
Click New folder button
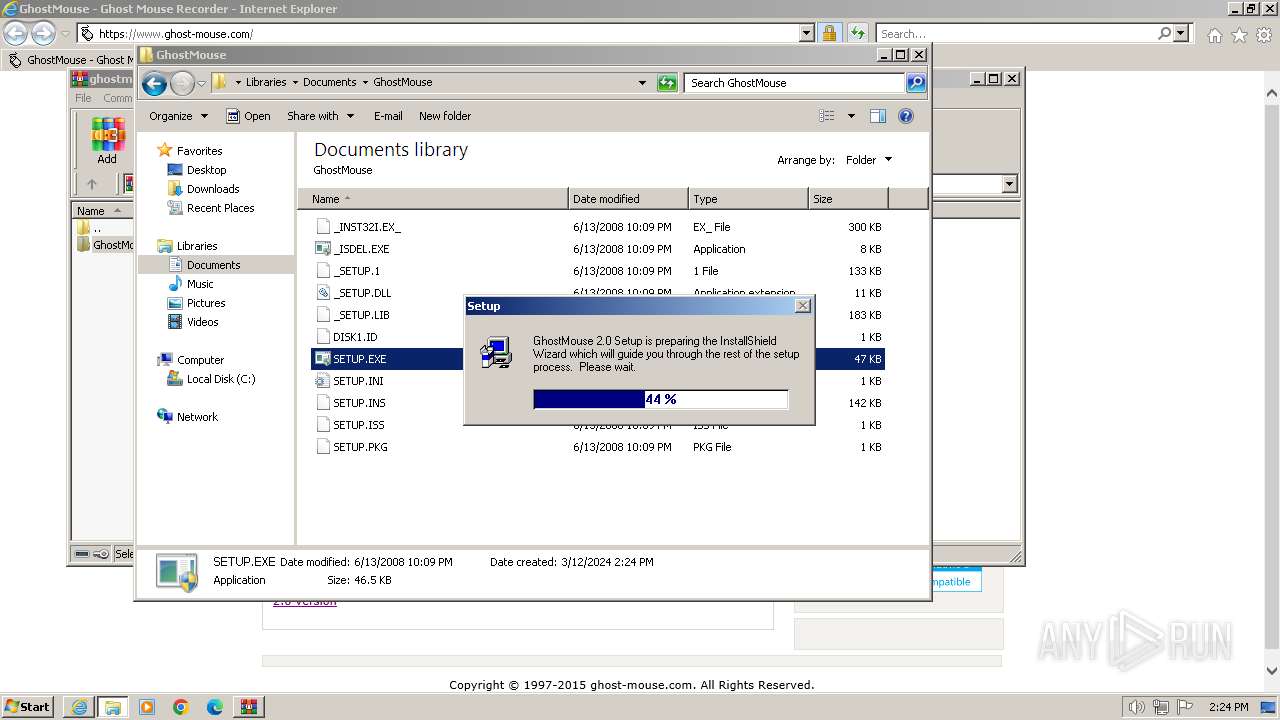click(x=445, y=116)
